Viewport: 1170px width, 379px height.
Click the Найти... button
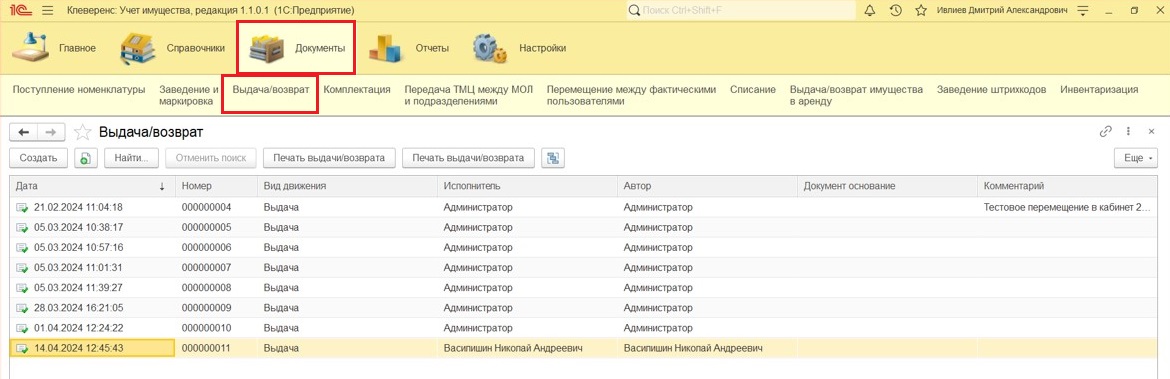[131, 158]
